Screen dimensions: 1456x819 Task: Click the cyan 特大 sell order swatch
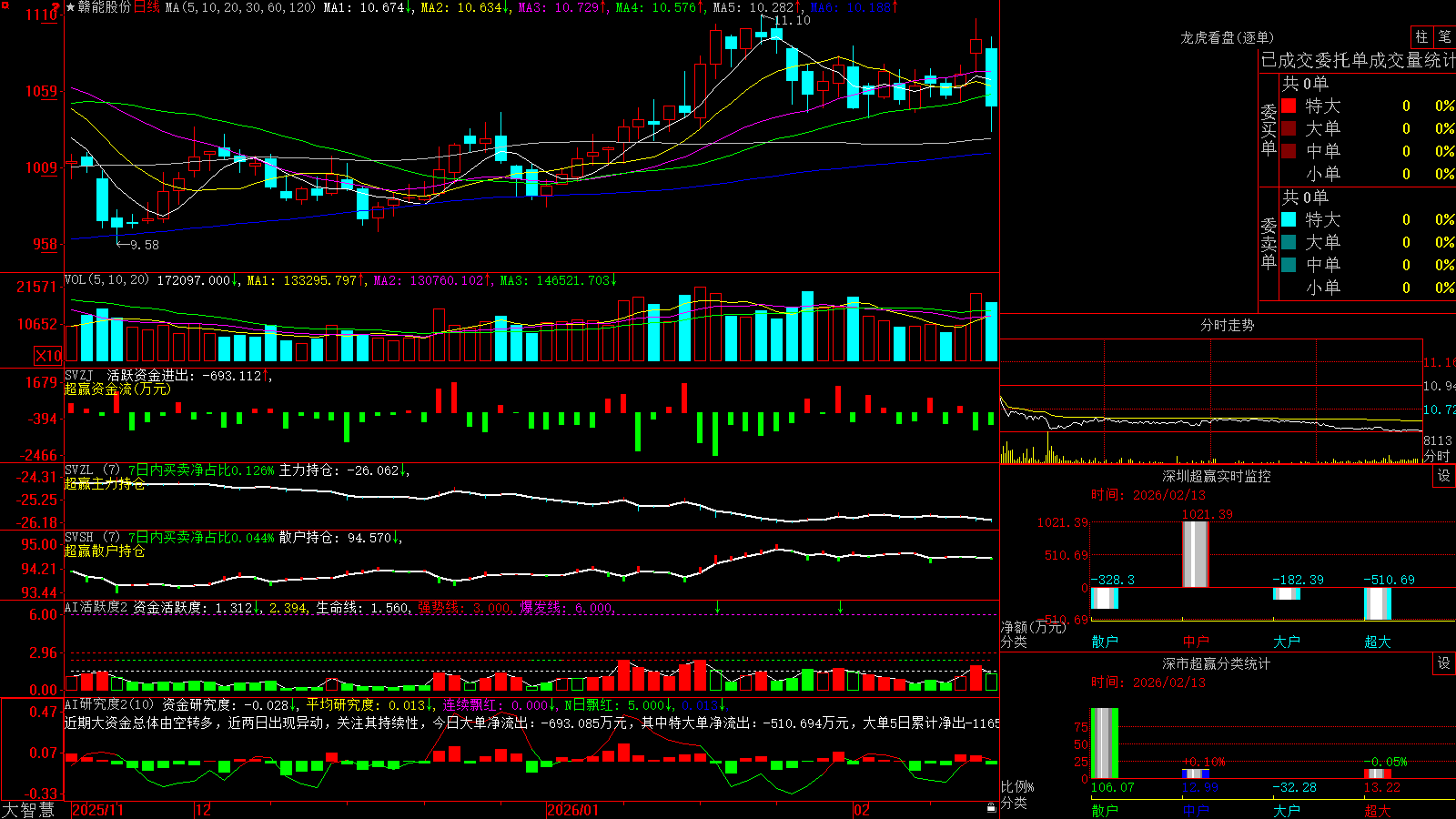1289,219
